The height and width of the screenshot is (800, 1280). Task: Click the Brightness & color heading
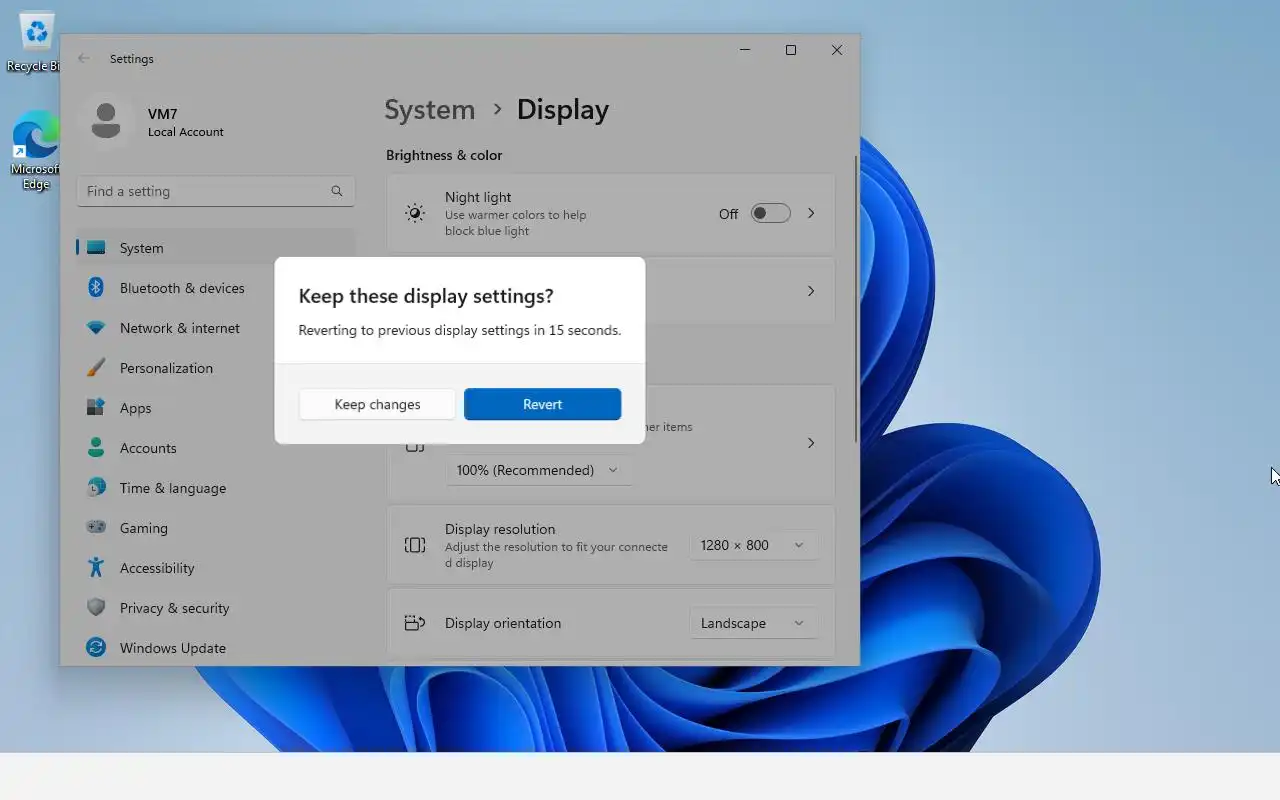pyautogui.click(x=444, y=155)
